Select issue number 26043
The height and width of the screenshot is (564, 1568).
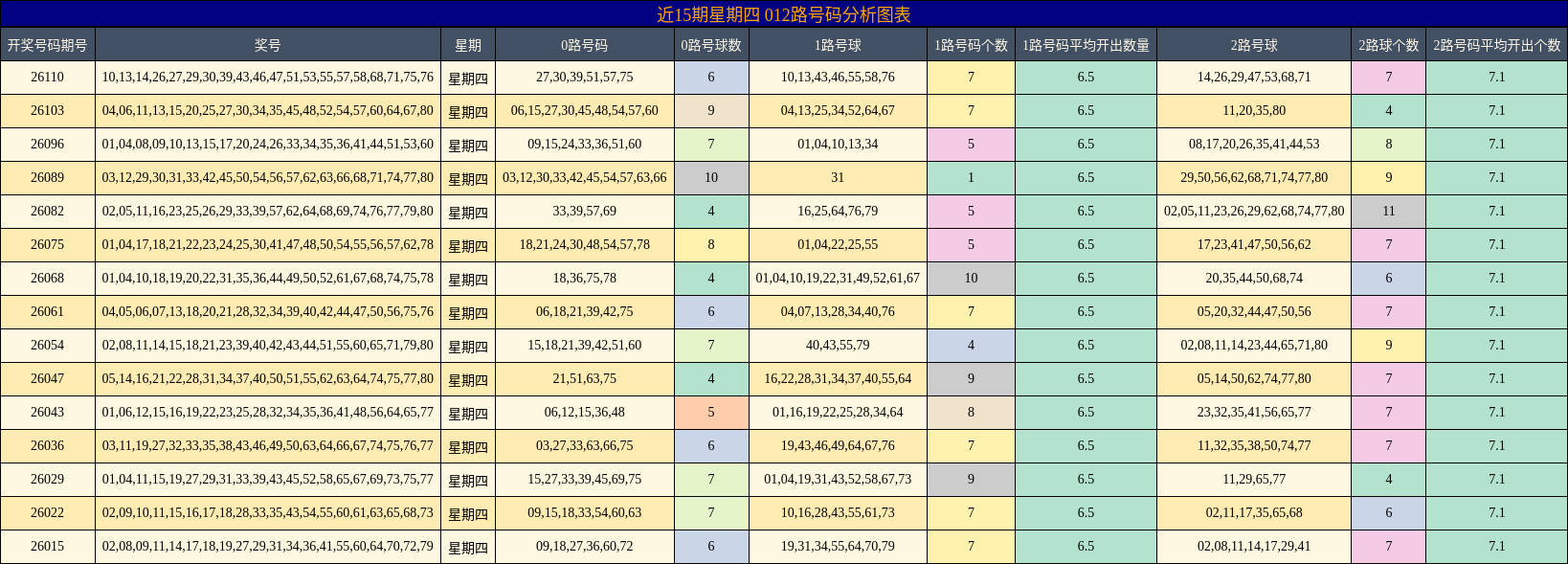pos(47,413)
